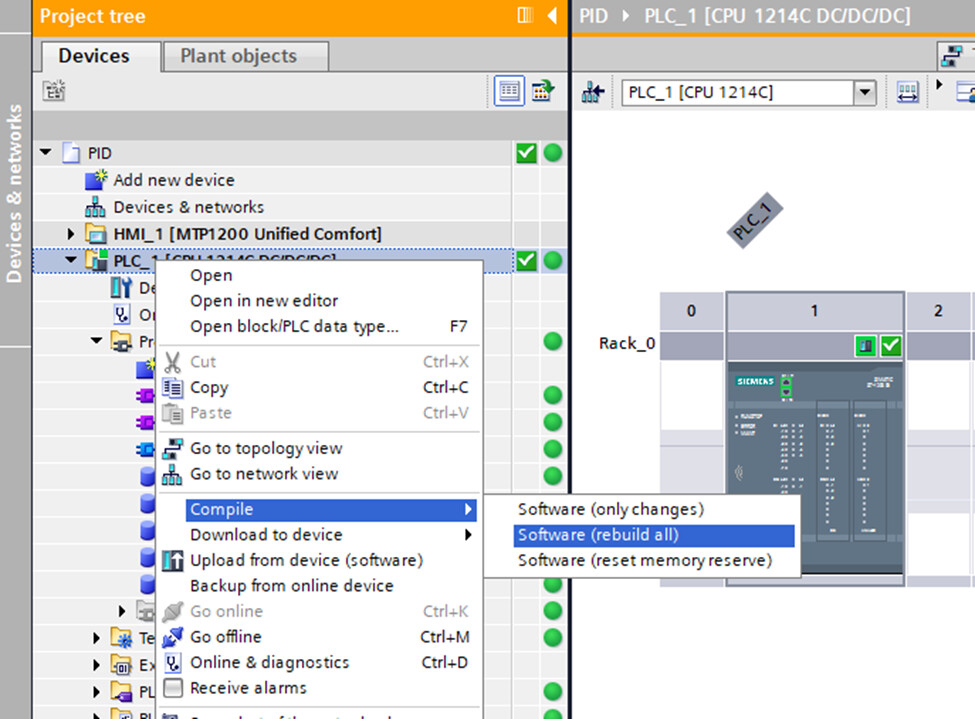Open Download to device submenu
Viewport: 975px width, 719px height.
[331, 535]
